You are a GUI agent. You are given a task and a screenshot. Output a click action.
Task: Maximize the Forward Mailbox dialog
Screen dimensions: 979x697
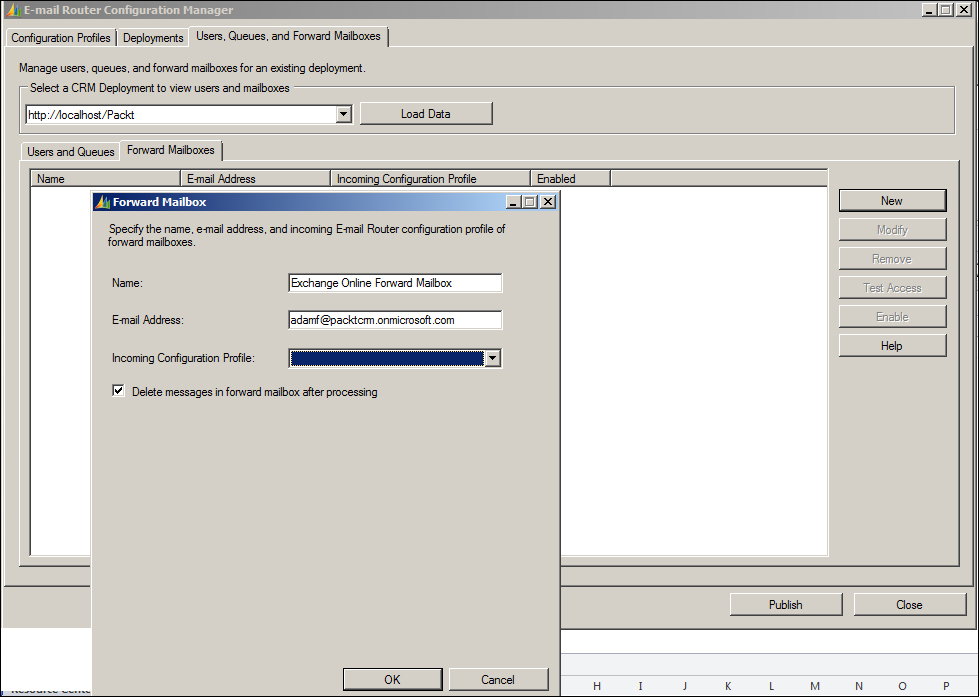point(529,202)
